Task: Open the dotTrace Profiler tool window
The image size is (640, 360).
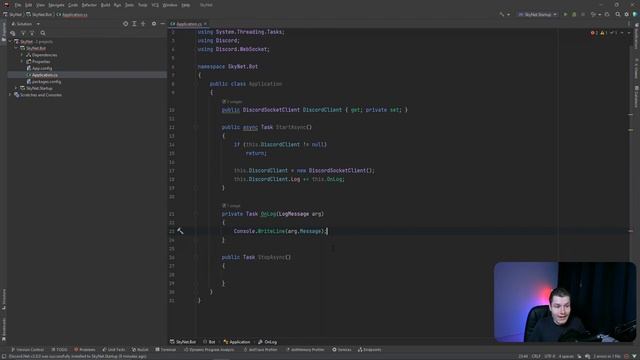Action: pos(260,350)
